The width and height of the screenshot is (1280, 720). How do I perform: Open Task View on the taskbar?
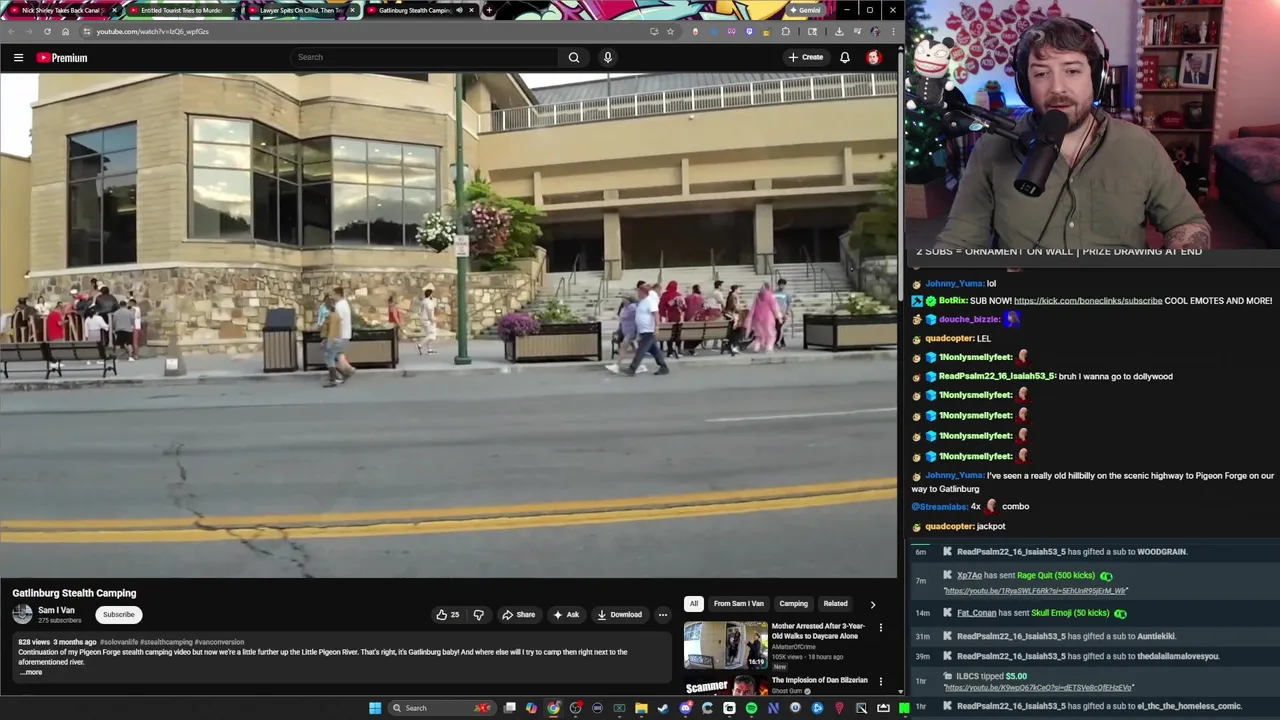509,708
